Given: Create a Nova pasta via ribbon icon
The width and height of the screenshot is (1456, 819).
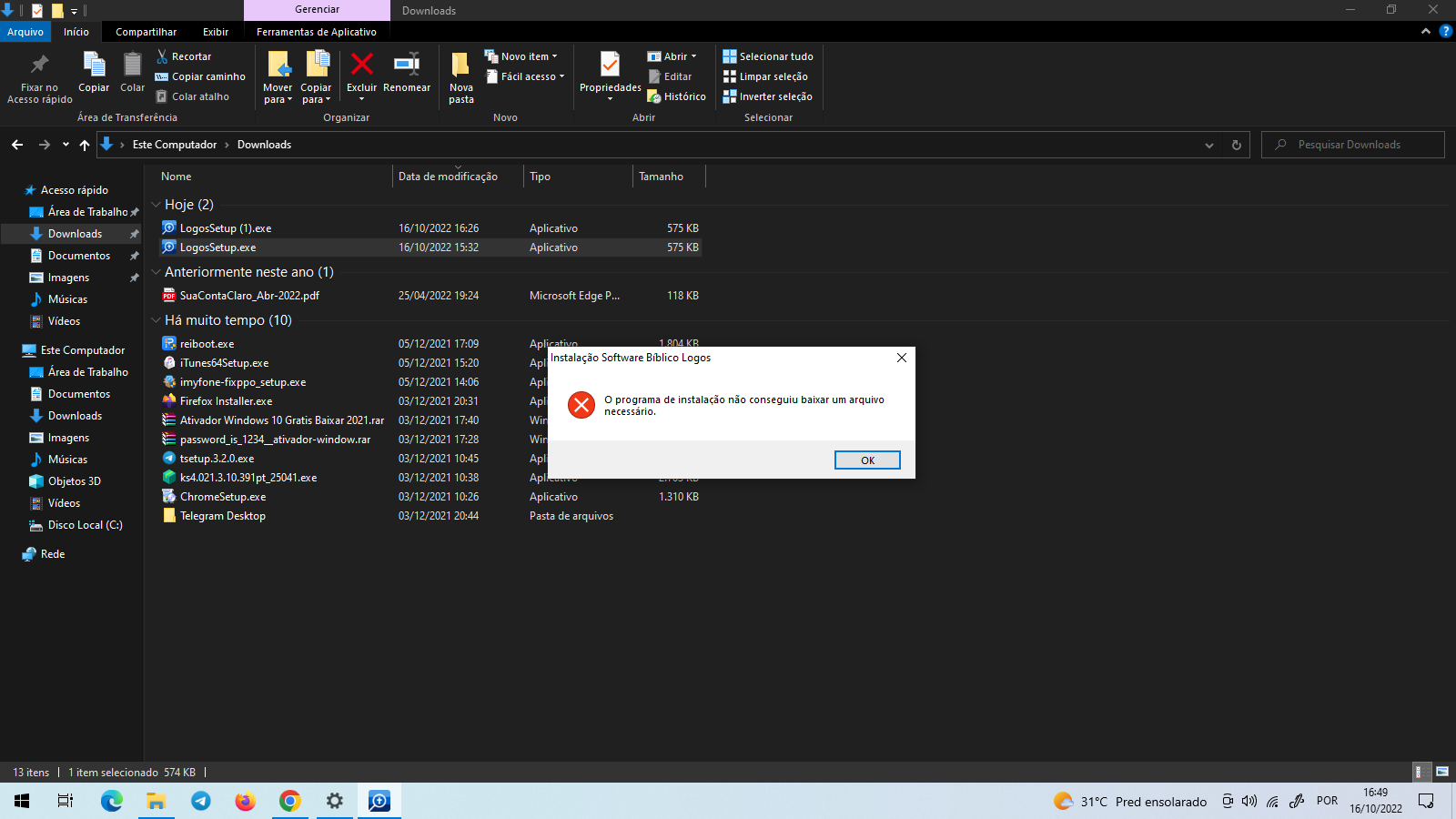Looking at the screenshot, I should pyautogui.click(x=461, y=65).
